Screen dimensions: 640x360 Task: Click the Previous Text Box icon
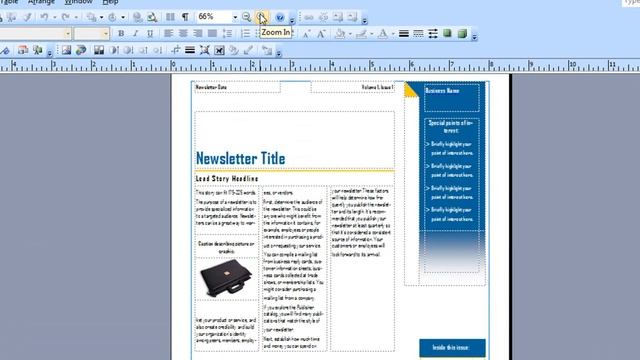coord(338,17)
